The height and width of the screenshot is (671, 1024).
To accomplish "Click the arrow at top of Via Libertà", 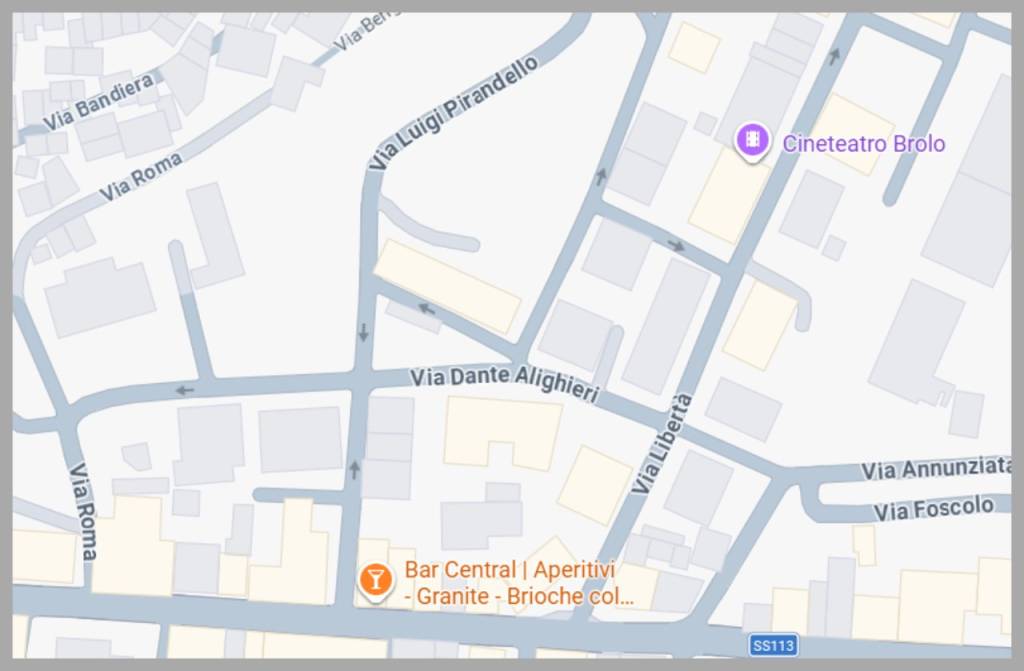I will coord(835,57).
